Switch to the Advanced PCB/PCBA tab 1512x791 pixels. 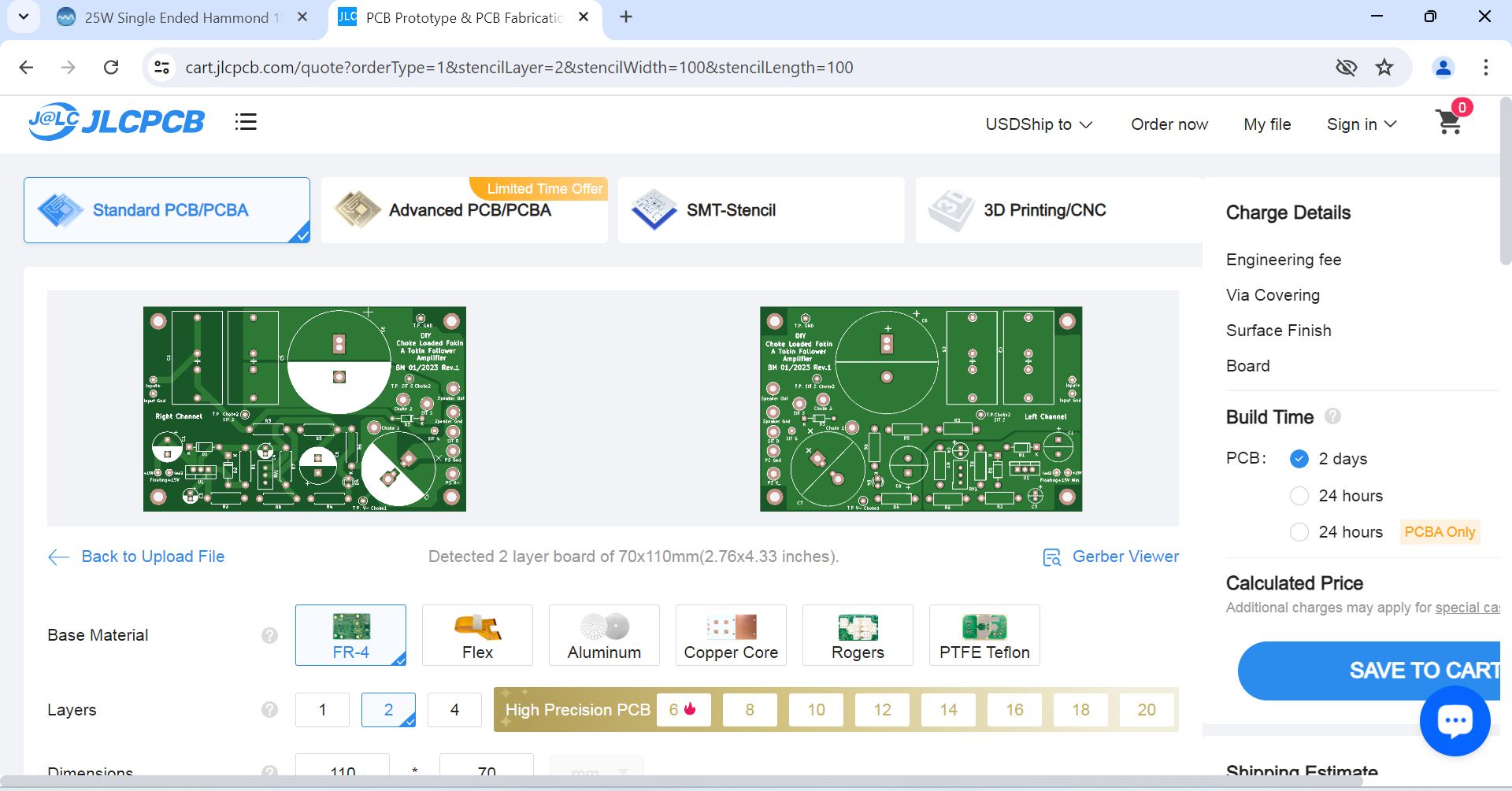pos(465,210)
